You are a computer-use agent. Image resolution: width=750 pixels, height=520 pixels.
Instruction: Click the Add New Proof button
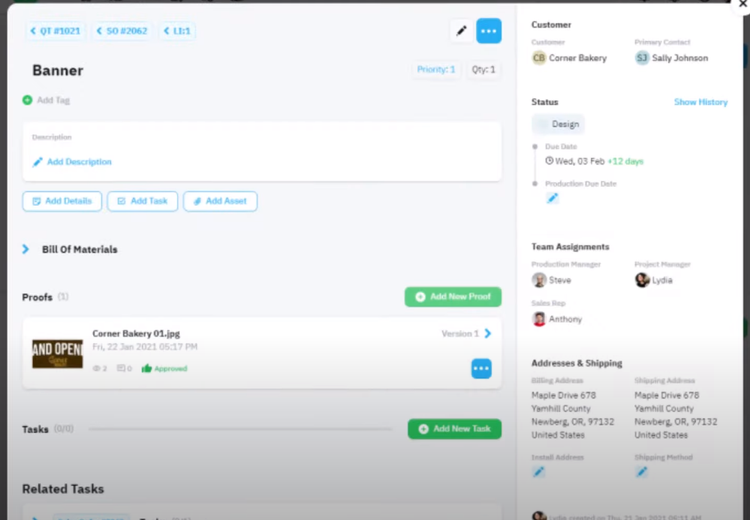[453, 297]
